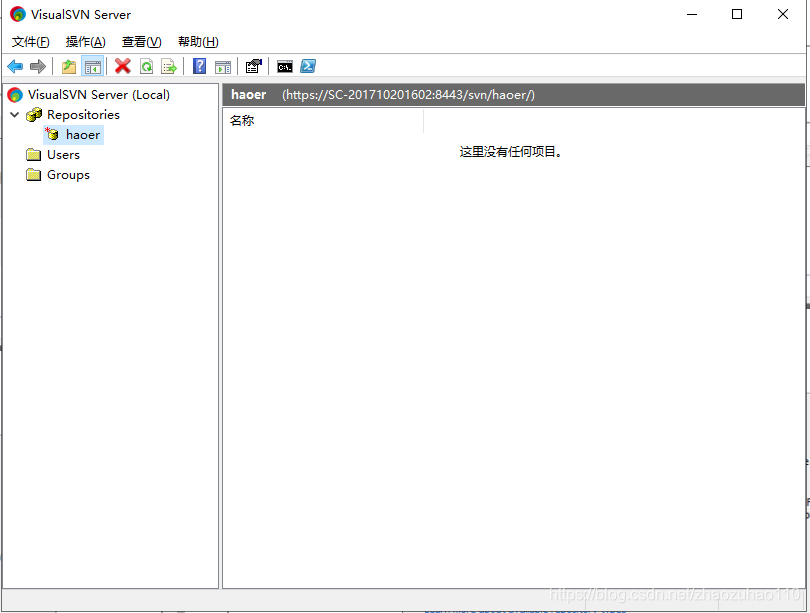Click the Repositories node icon

click(34, 115)
